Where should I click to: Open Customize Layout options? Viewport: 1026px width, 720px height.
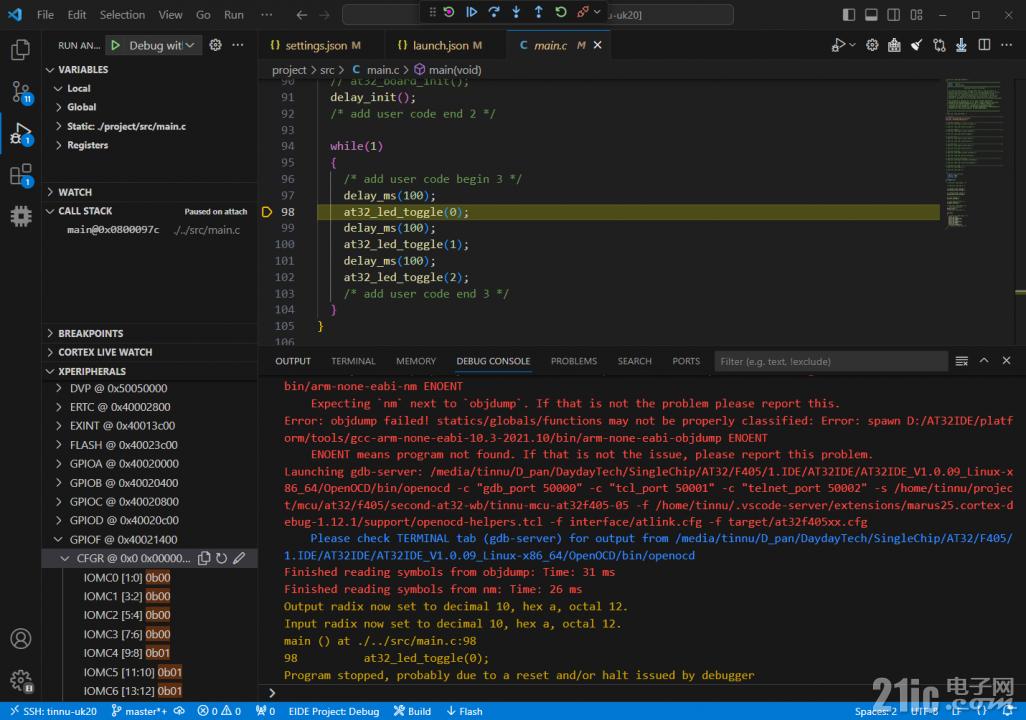pyautogui.click(x=916, y=14)
